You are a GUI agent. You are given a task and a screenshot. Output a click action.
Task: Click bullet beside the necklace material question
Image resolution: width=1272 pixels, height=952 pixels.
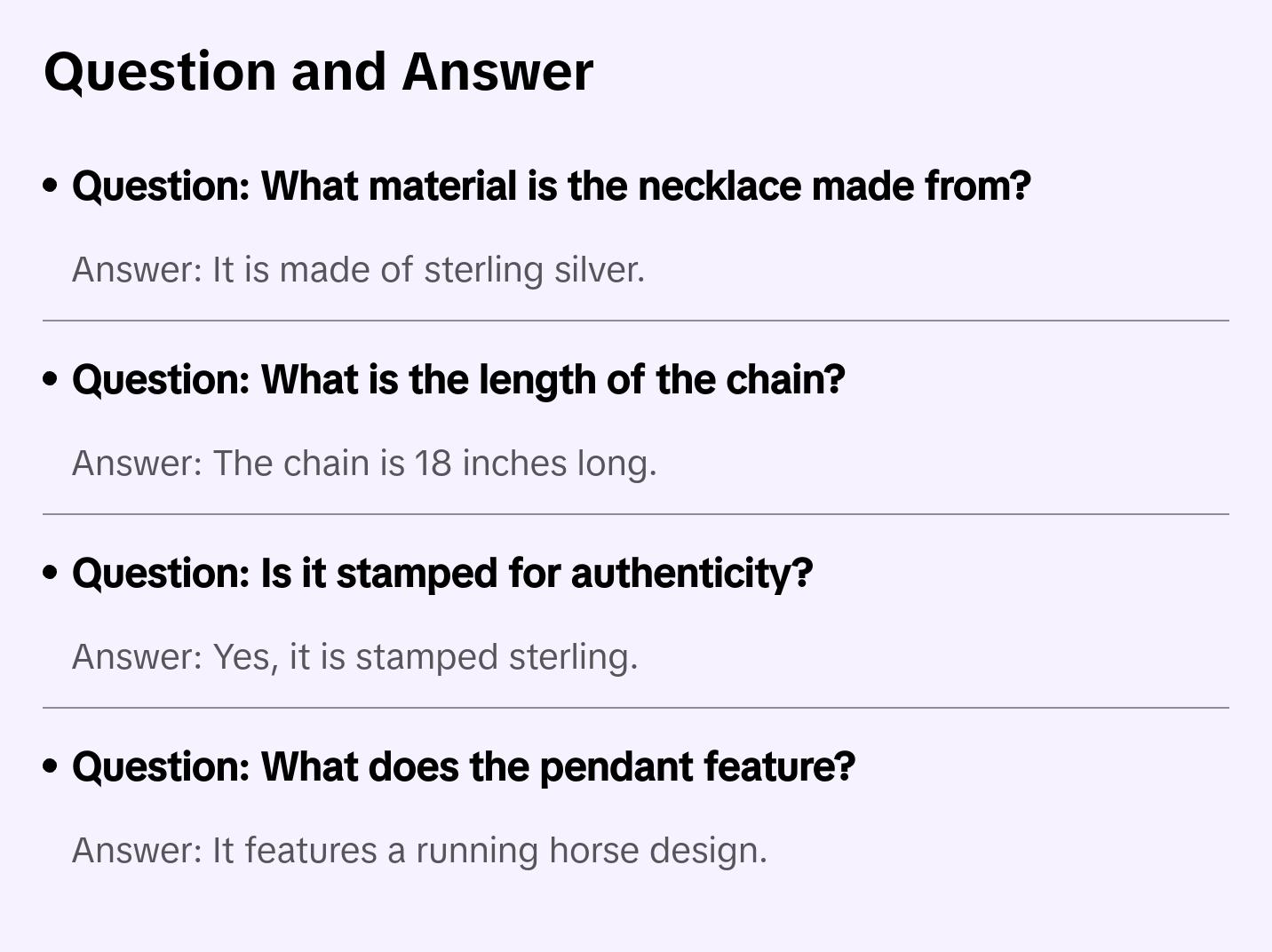click(51, 186)
